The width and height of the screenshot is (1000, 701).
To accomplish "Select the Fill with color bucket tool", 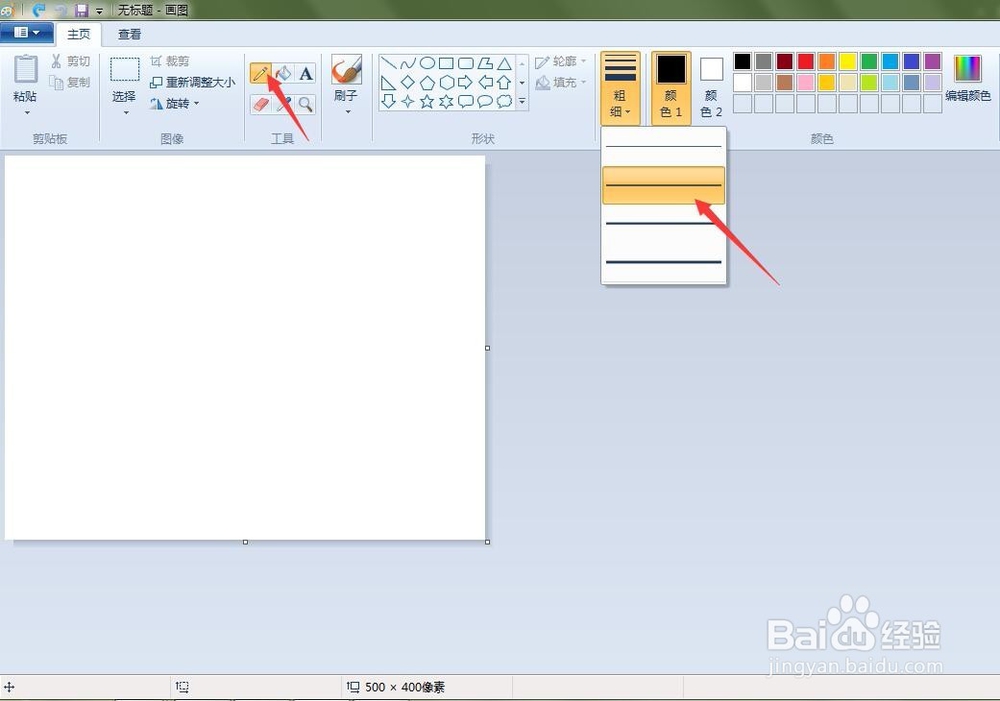I will click(x=284, y=74).
